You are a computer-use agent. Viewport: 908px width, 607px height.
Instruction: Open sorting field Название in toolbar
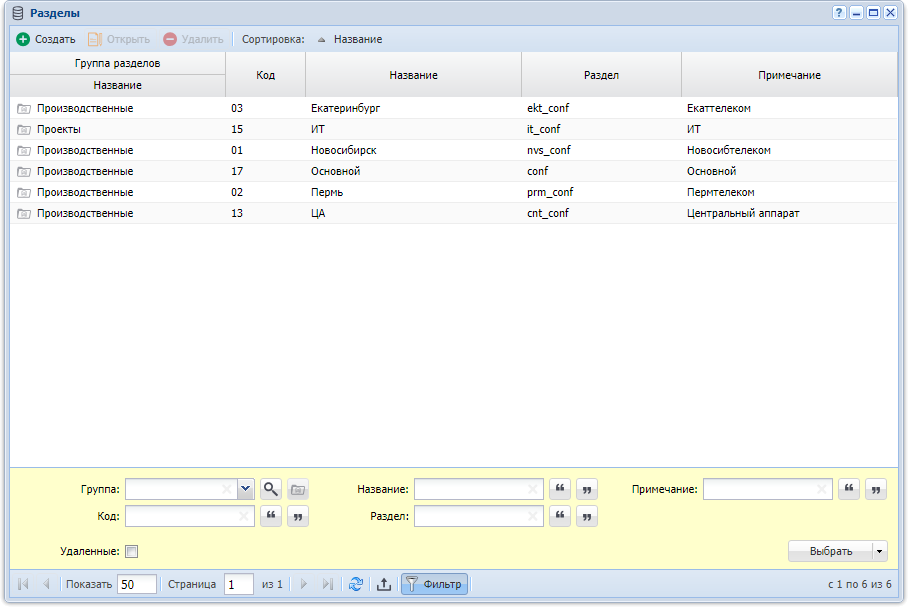(x=358, y=39)
